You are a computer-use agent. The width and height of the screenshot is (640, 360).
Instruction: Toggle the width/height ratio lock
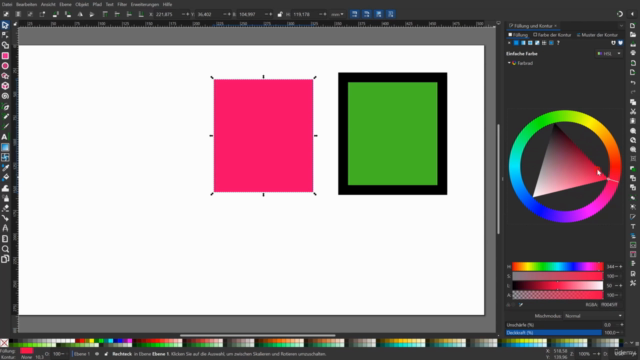[280, 14]
